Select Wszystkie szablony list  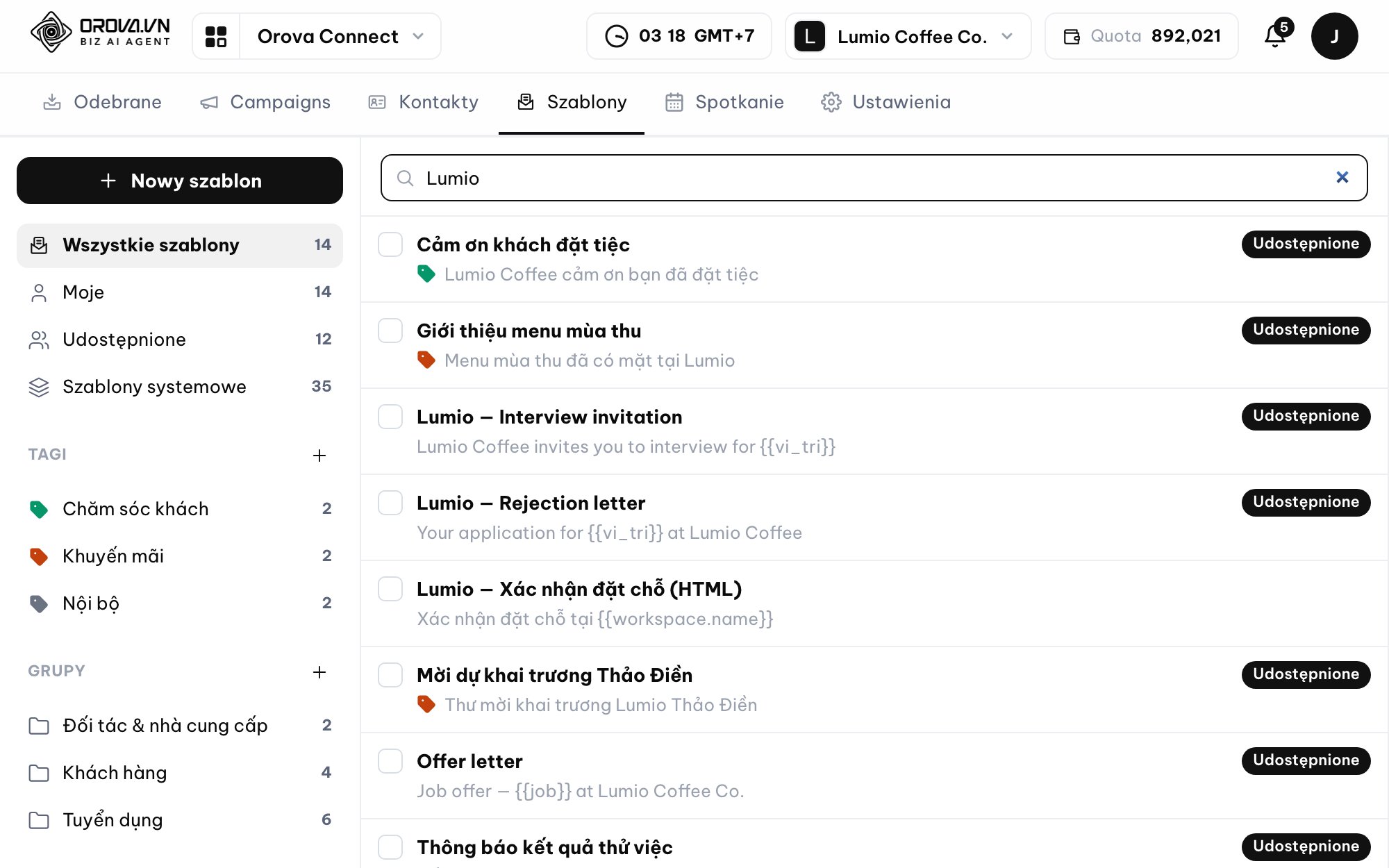click(180, 245)
